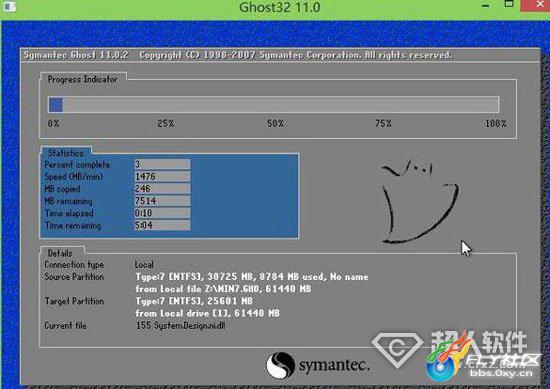Minimize the Ghost32 window

pyautogui.click(x=486, y=6)
